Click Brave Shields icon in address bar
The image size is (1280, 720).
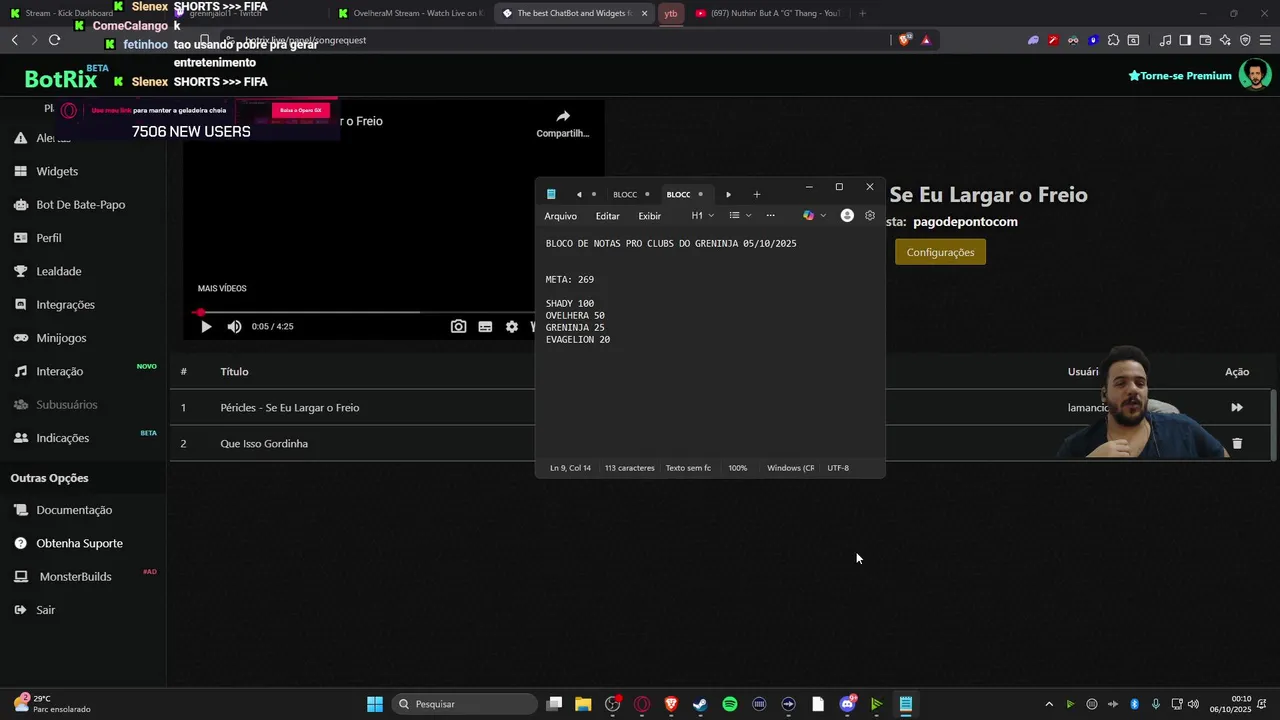[x=905, y=40]
